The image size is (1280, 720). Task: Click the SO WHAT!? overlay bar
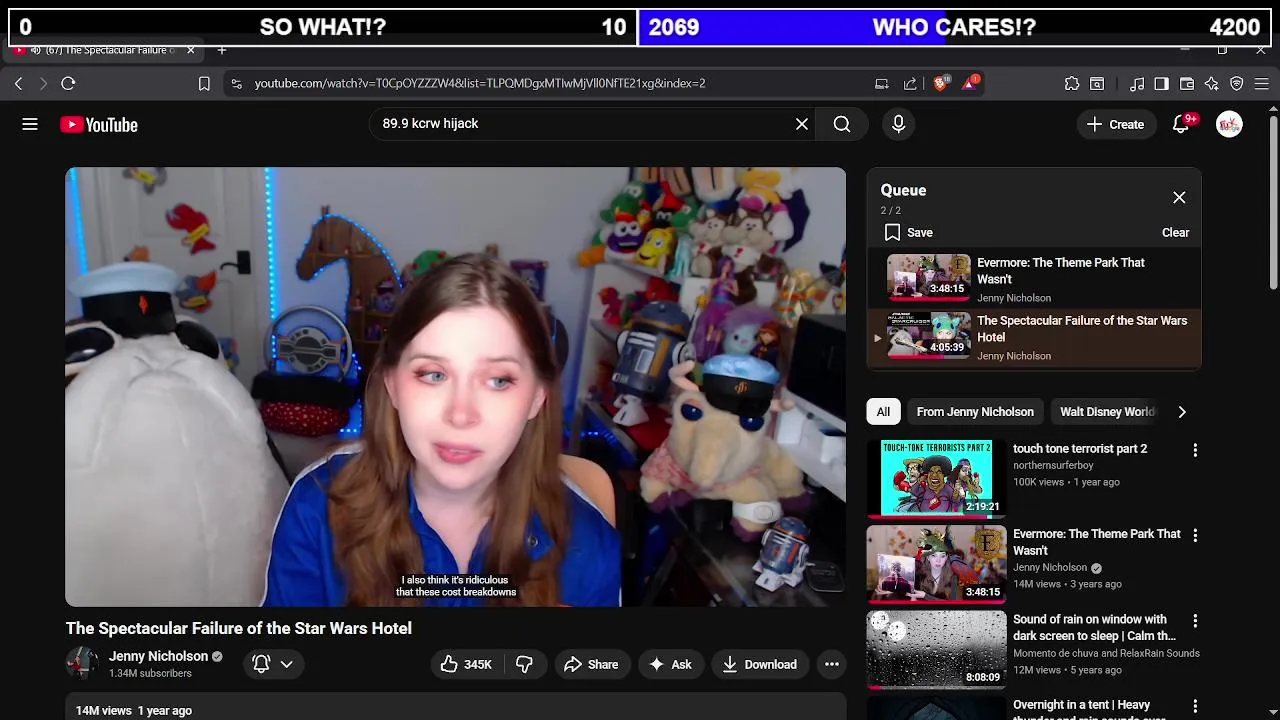point(323,27)
